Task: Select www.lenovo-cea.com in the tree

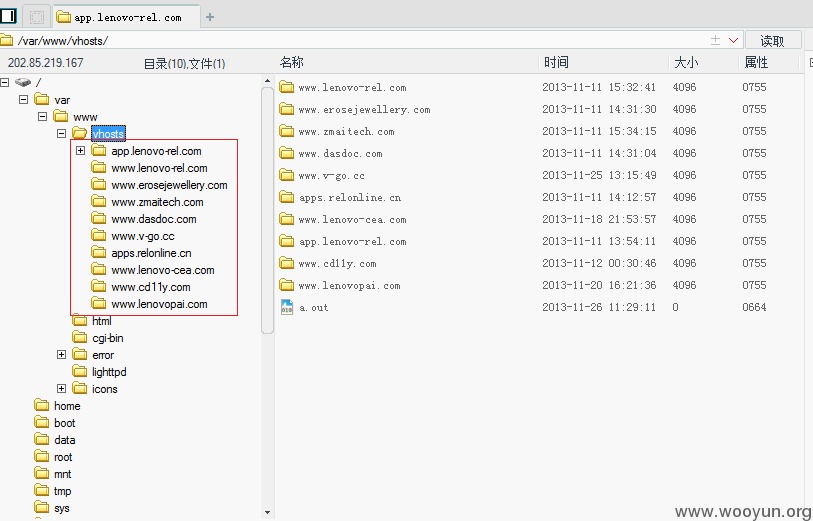Action: [162, 270]
